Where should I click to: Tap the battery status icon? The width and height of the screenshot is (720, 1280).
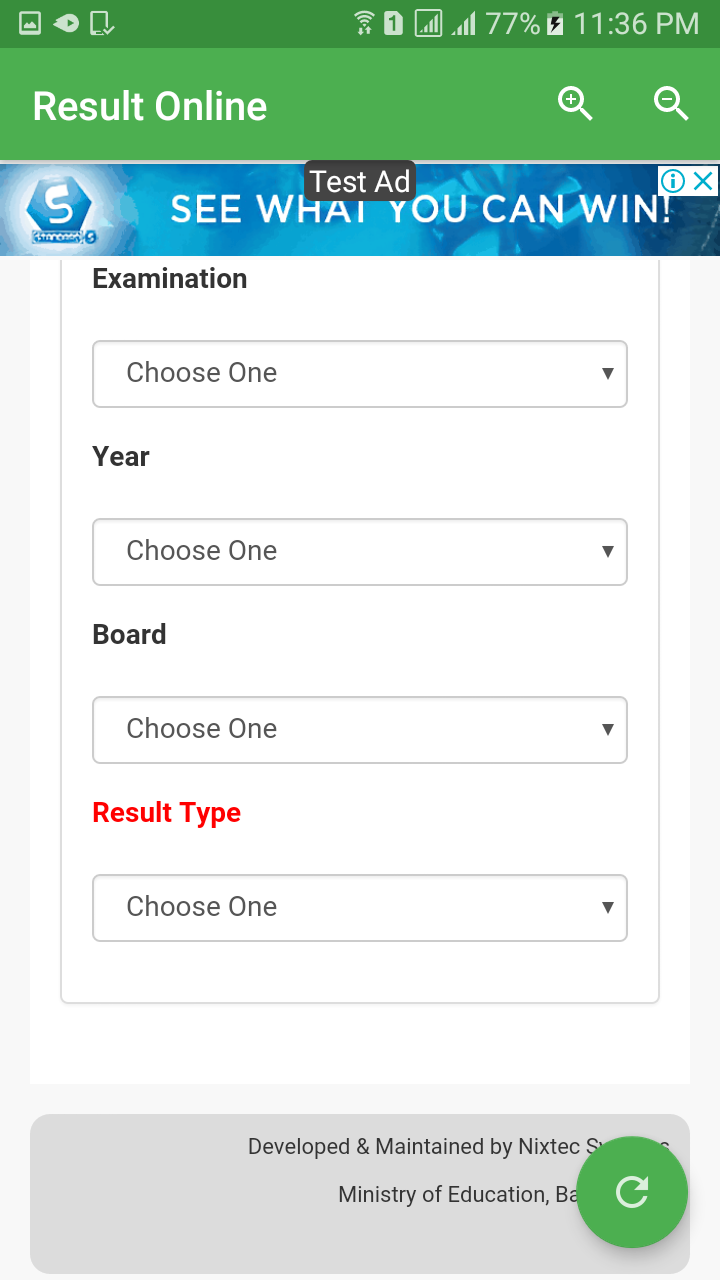[556, 23]
